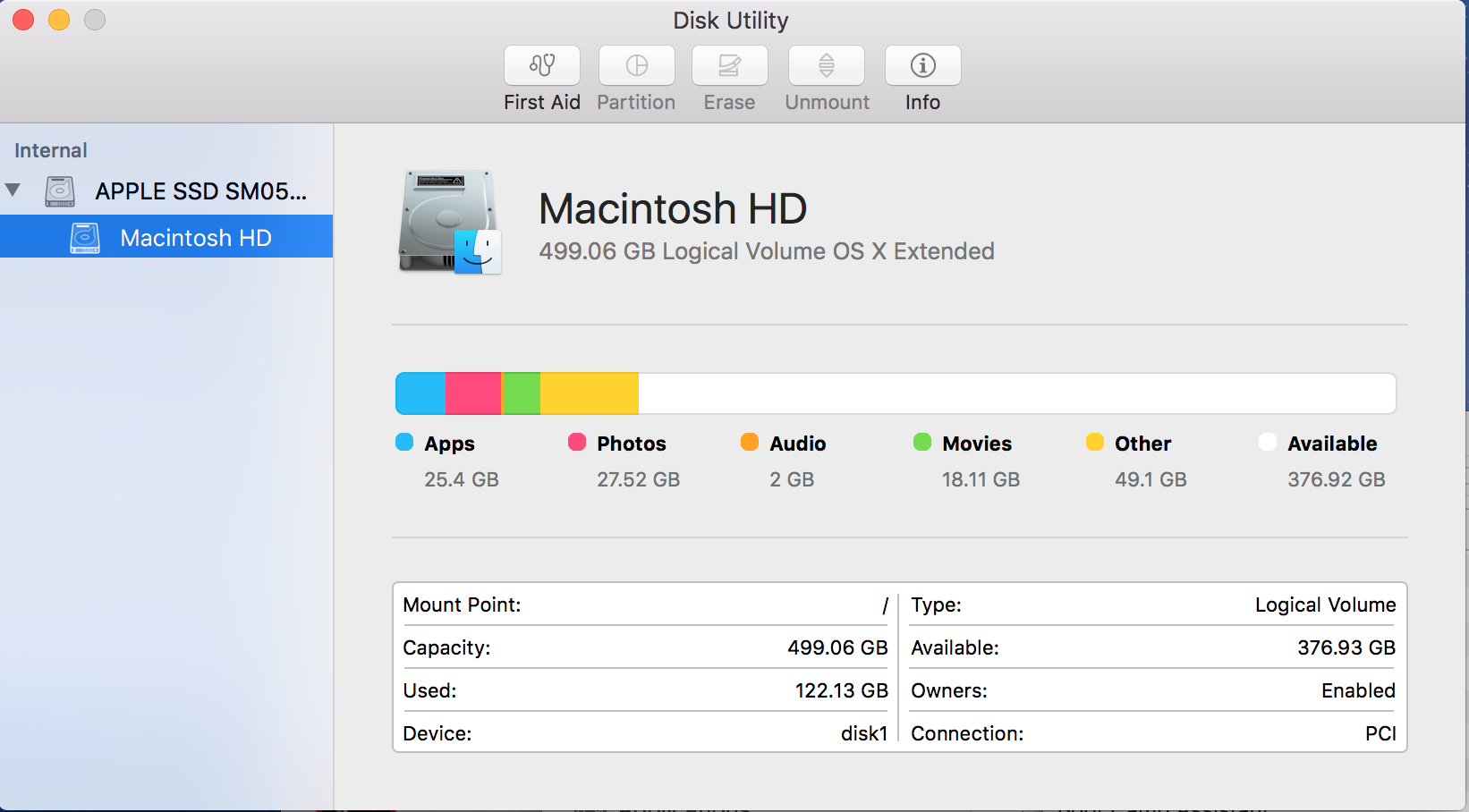This screenshot has width=1469, height=812.
Task: Click the blue Apps legend dot
Action: click(x=404, y=442)
